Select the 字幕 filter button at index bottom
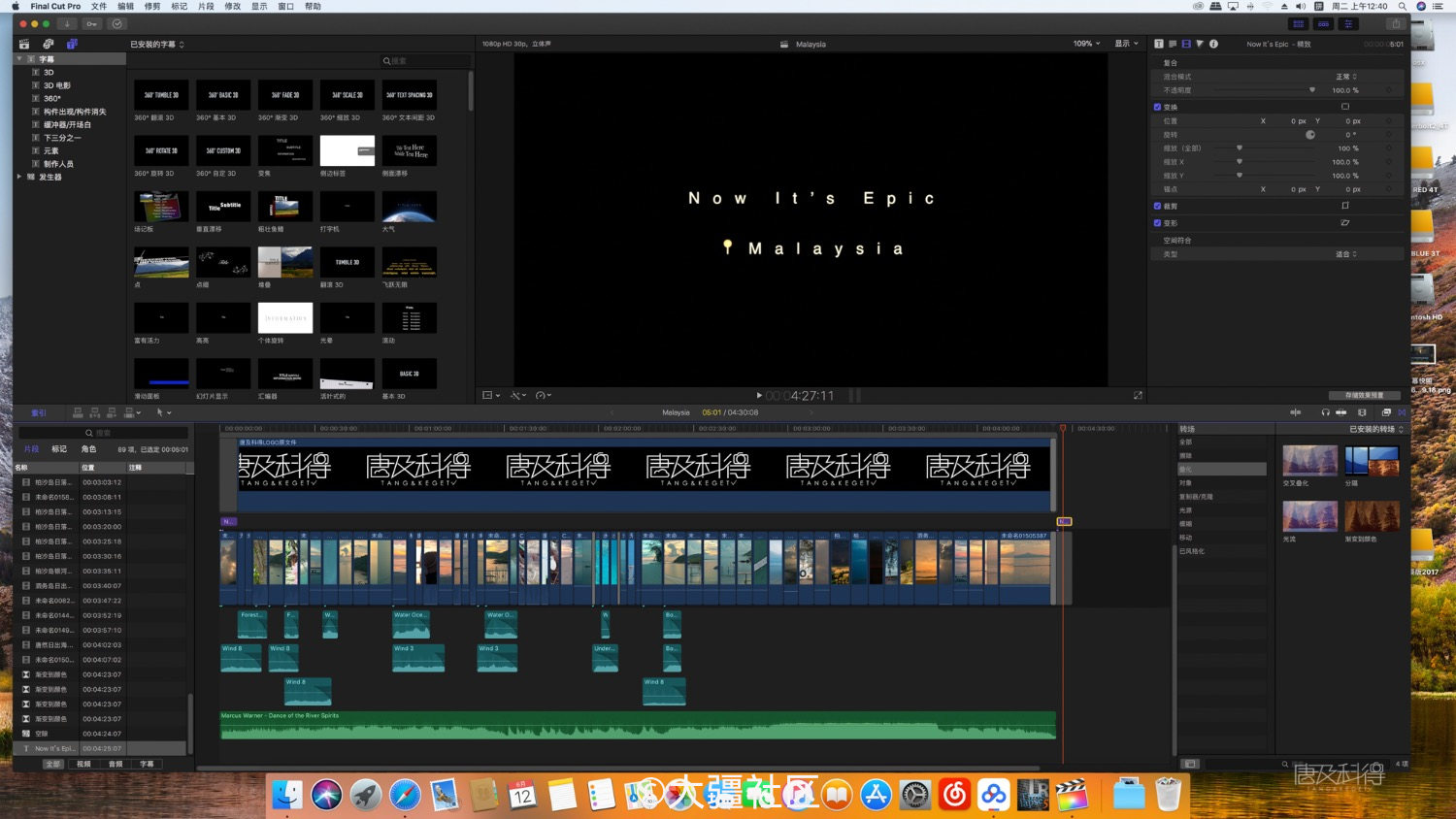This screenshot has width=1456, height=819. [147, 764]
